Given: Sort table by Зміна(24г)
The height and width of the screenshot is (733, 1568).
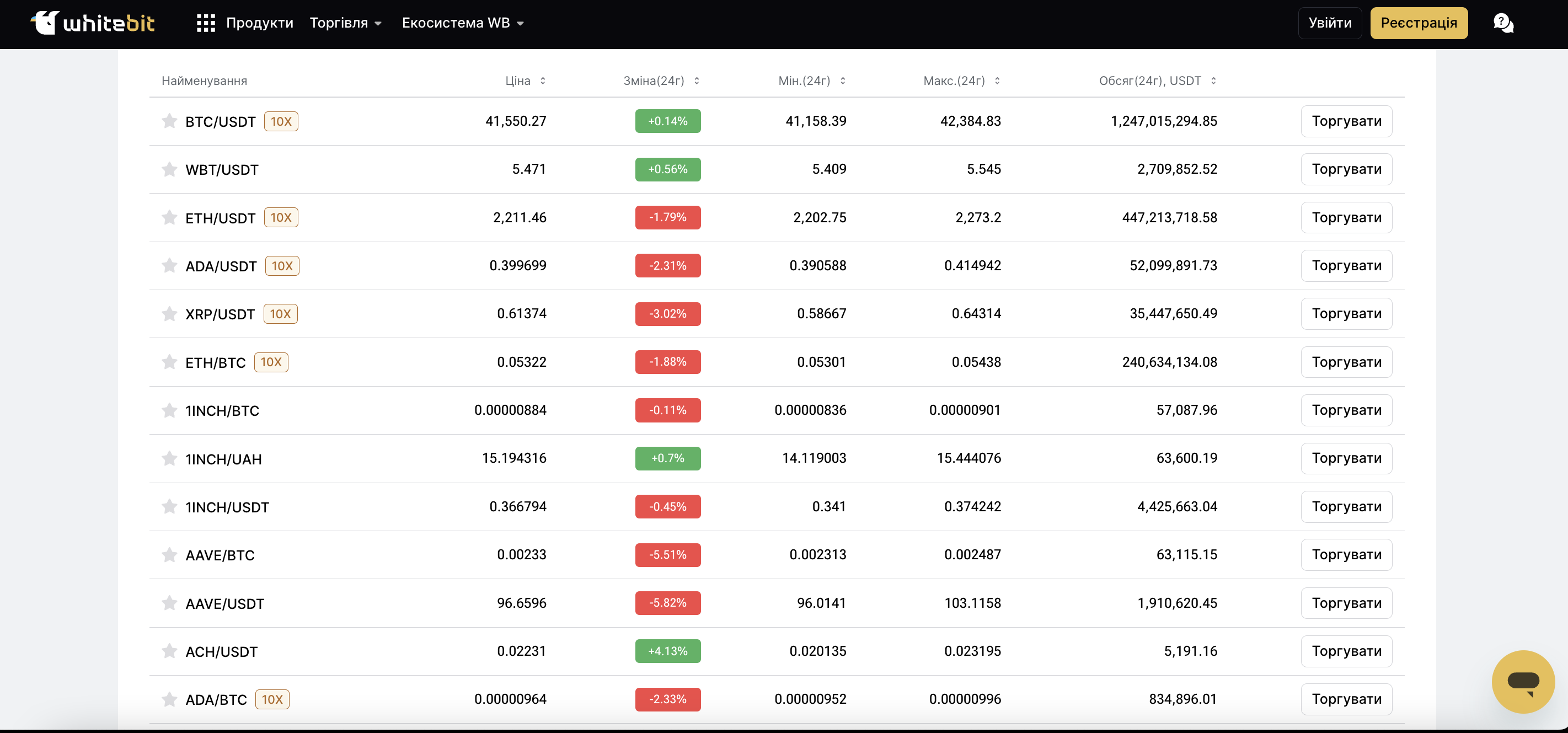Looking at the screenshot, I should 697,81.
